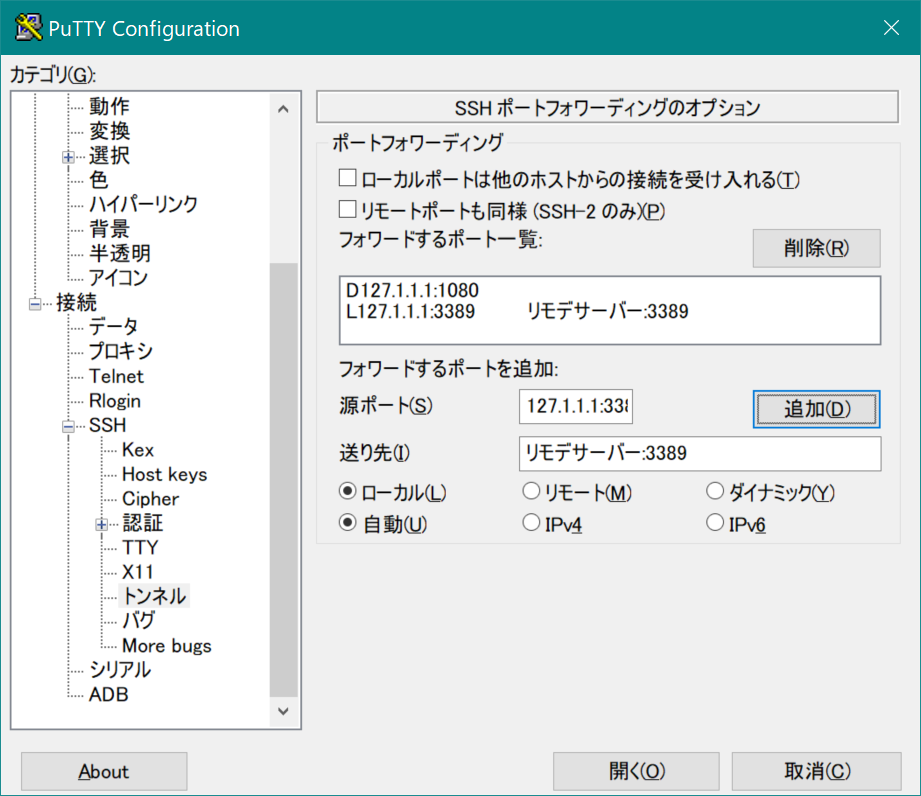Select 色 in the category tree
The width and height of the screenshot is (921, 796).
click(x=98, y=180)
